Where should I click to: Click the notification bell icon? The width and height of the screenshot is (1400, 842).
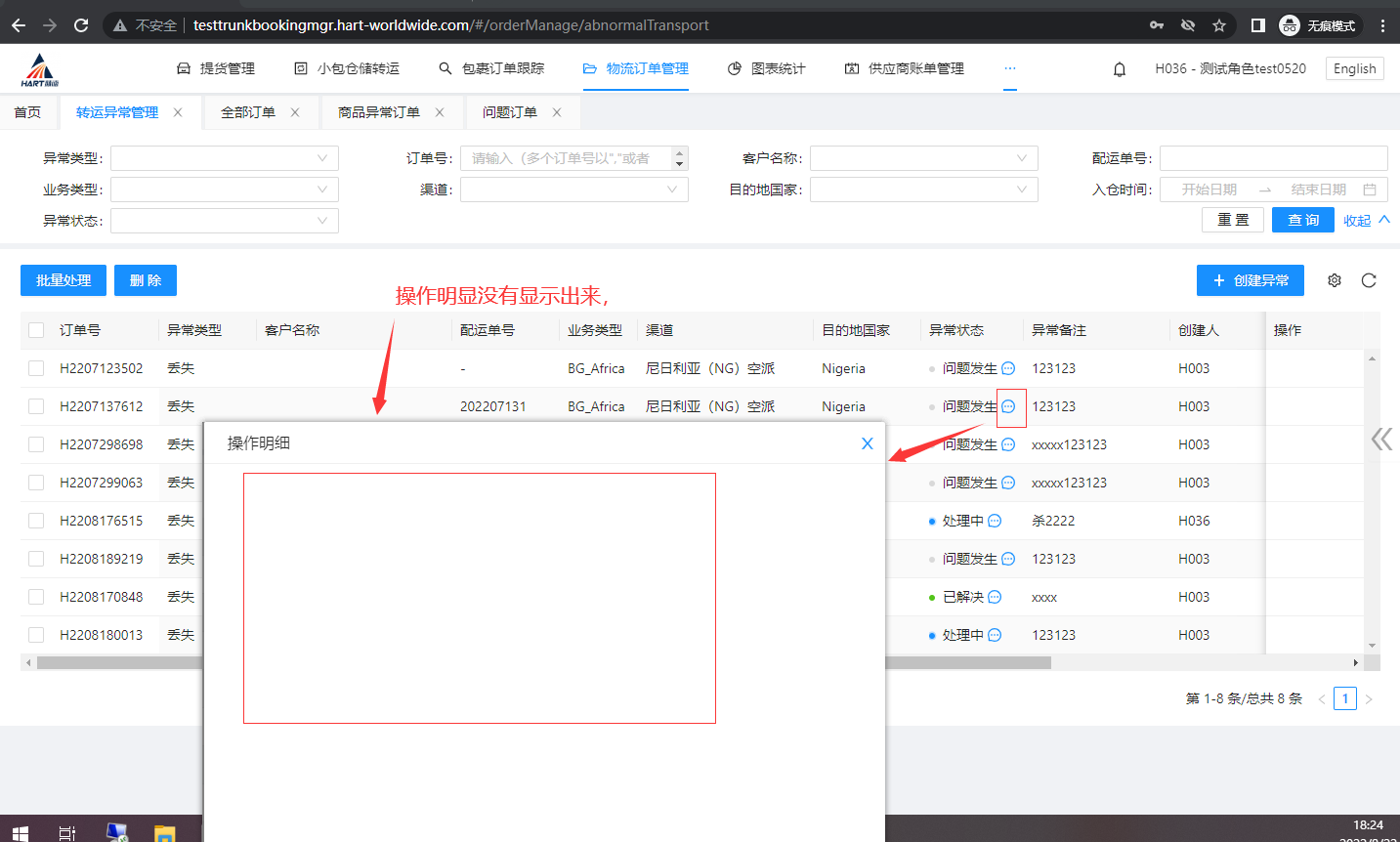click(x=1120, y=69)
